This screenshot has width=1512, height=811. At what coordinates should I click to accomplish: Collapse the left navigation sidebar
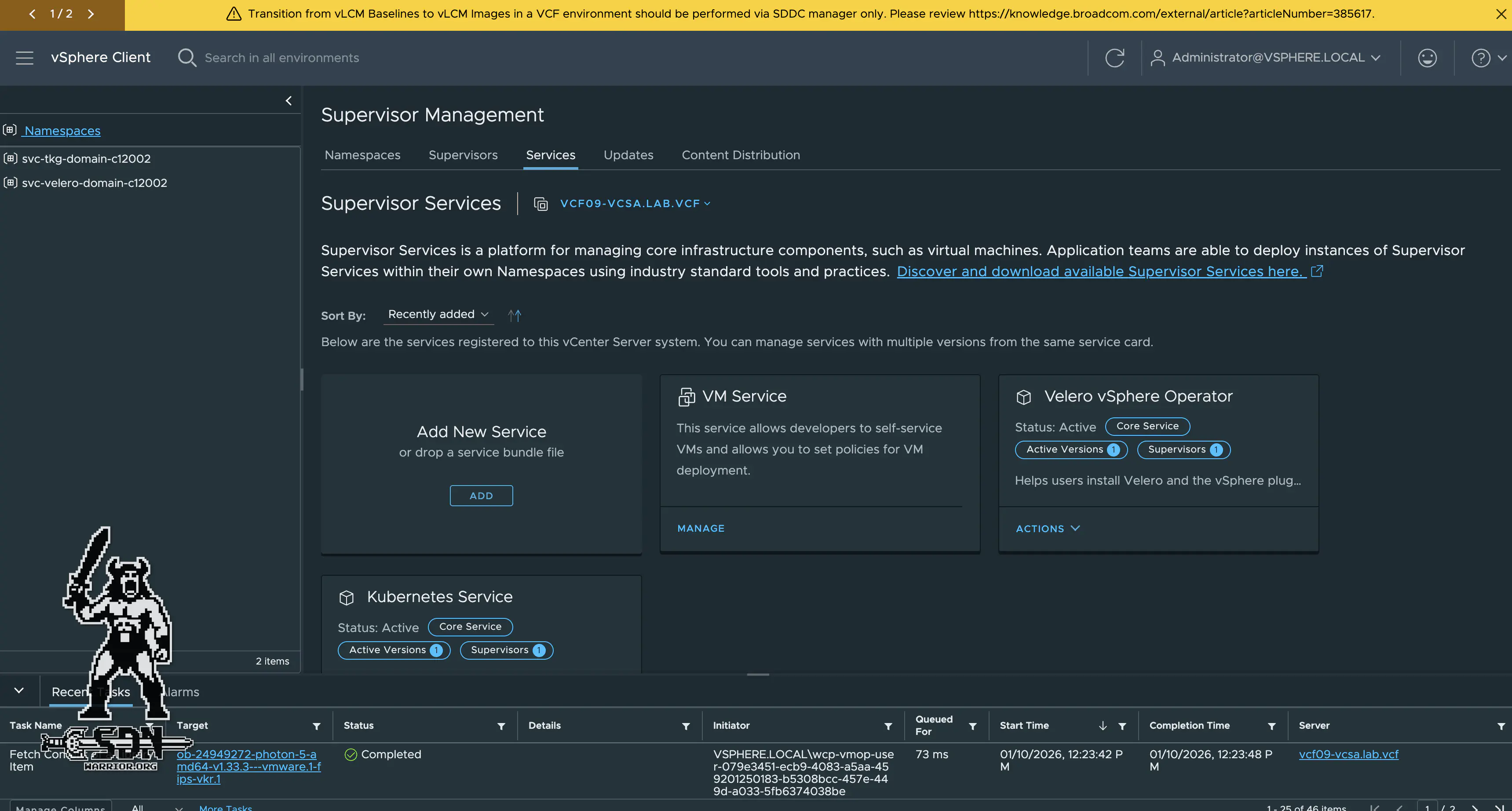pos(288,101)
